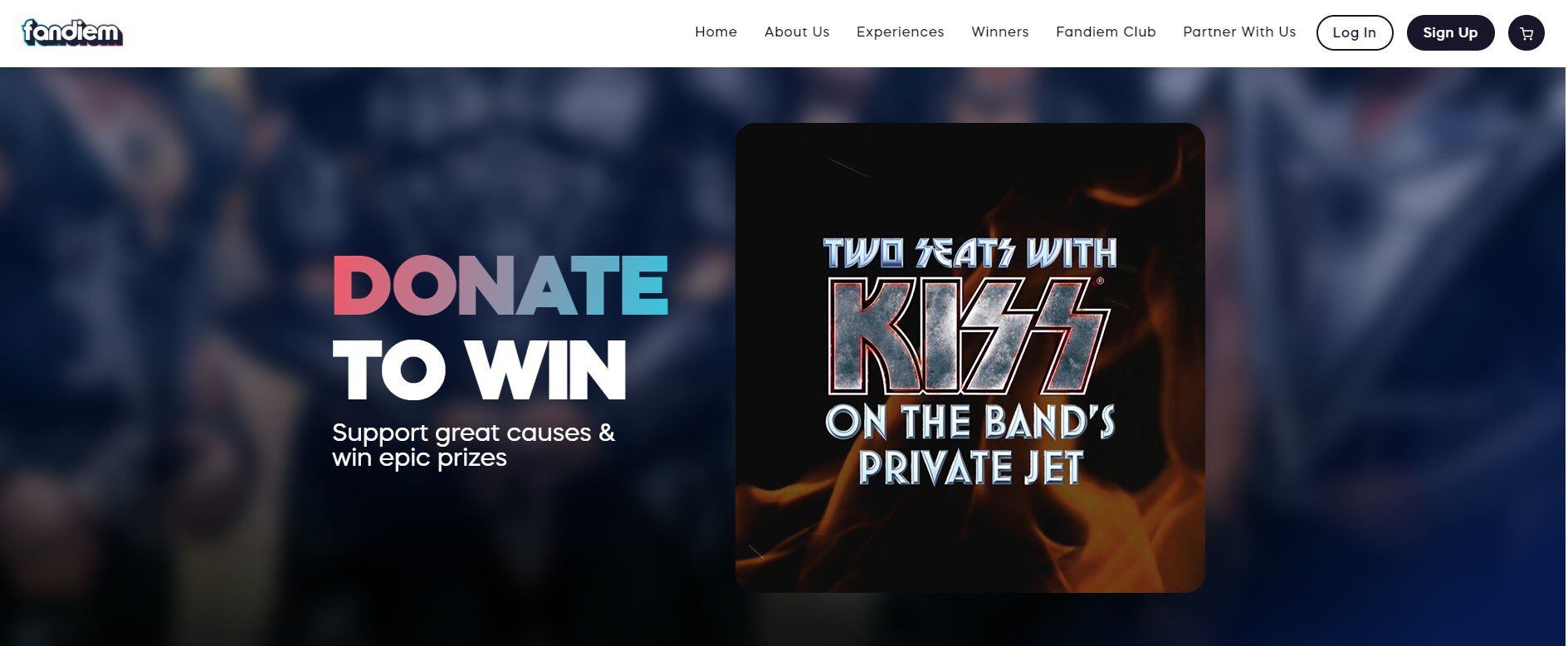Click the KISS band logo graphic
This screenshot has width=1568, height=646.
967,335
